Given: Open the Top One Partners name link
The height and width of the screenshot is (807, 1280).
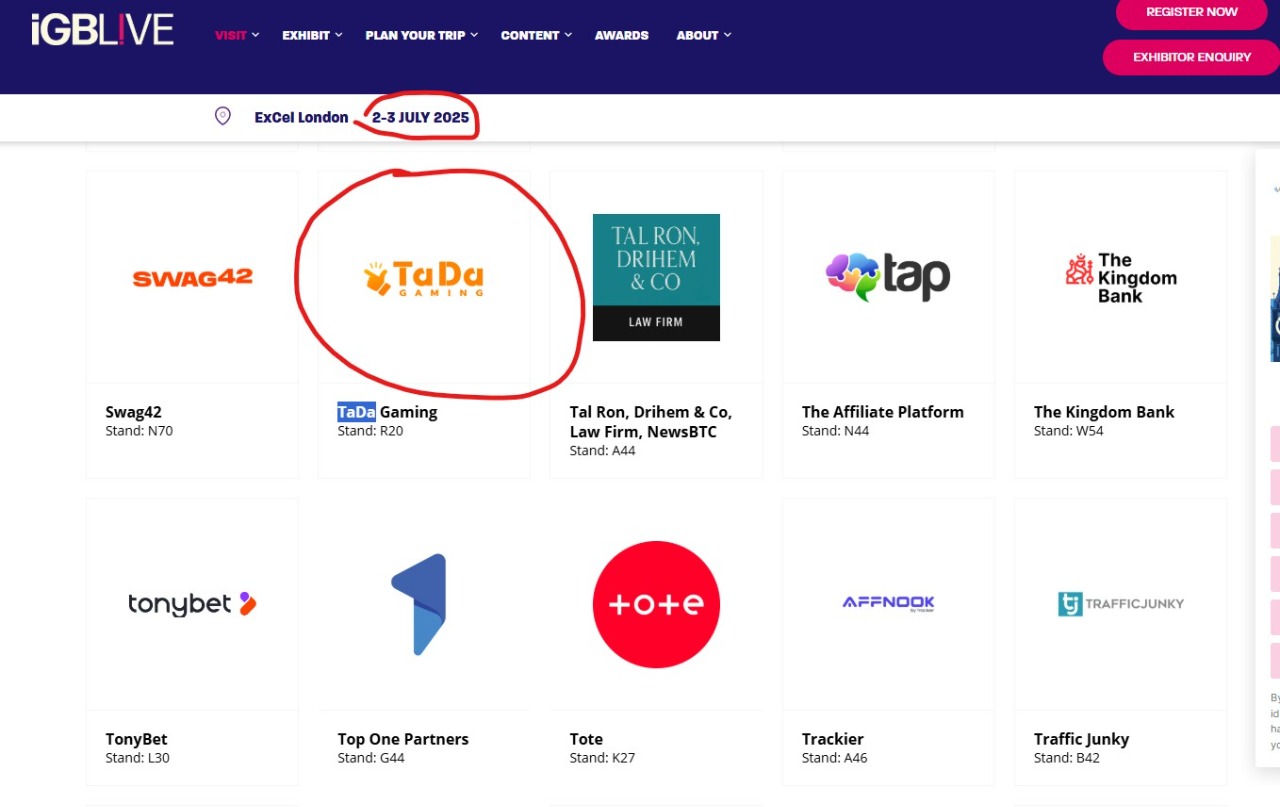Looking at the screenshot, I should pos(403,739).
